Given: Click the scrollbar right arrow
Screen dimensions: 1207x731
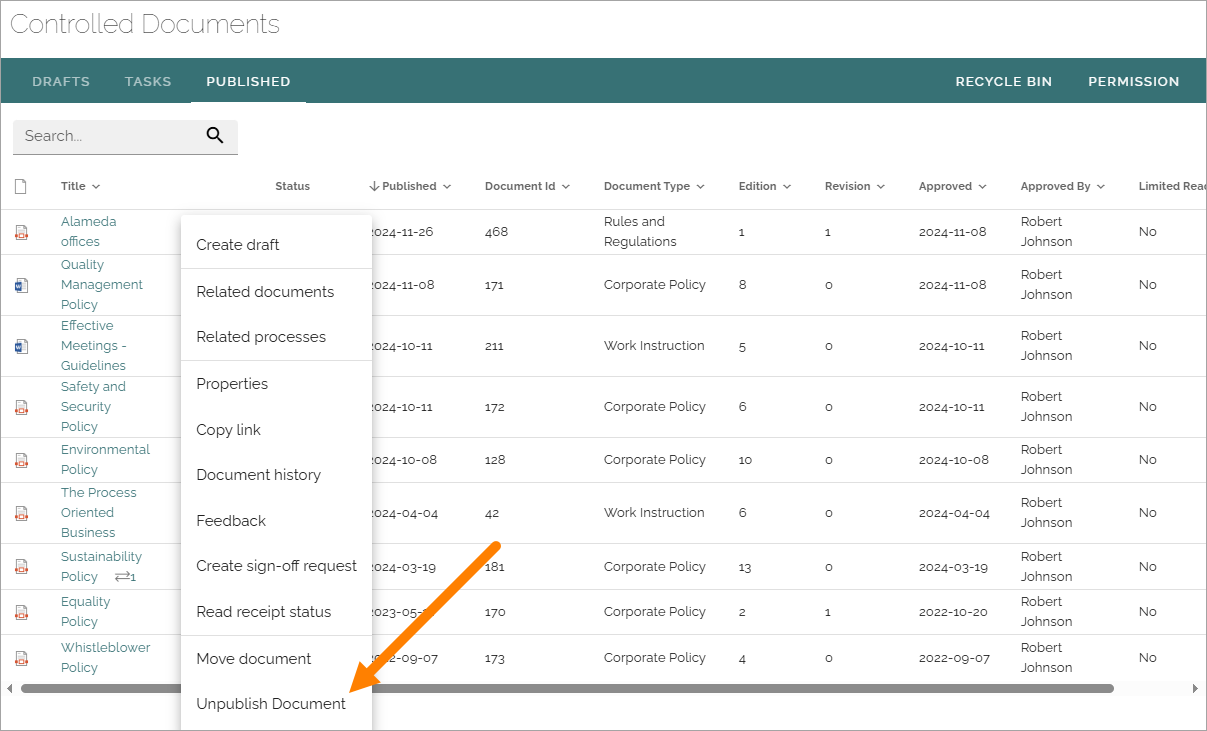Looking at the screenshot, I should click(x=1195, y=689).
